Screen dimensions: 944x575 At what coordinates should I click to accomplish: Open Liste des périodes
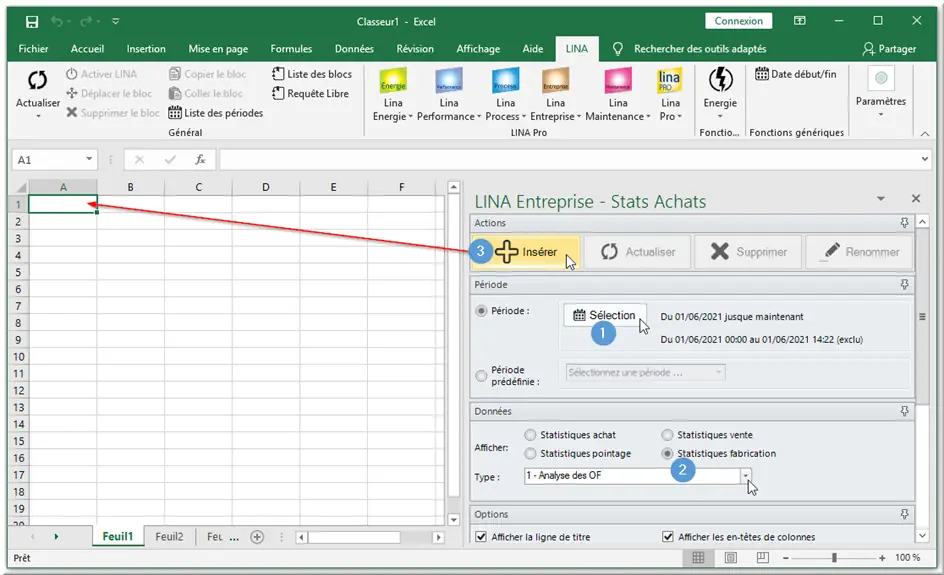point(216,113)
